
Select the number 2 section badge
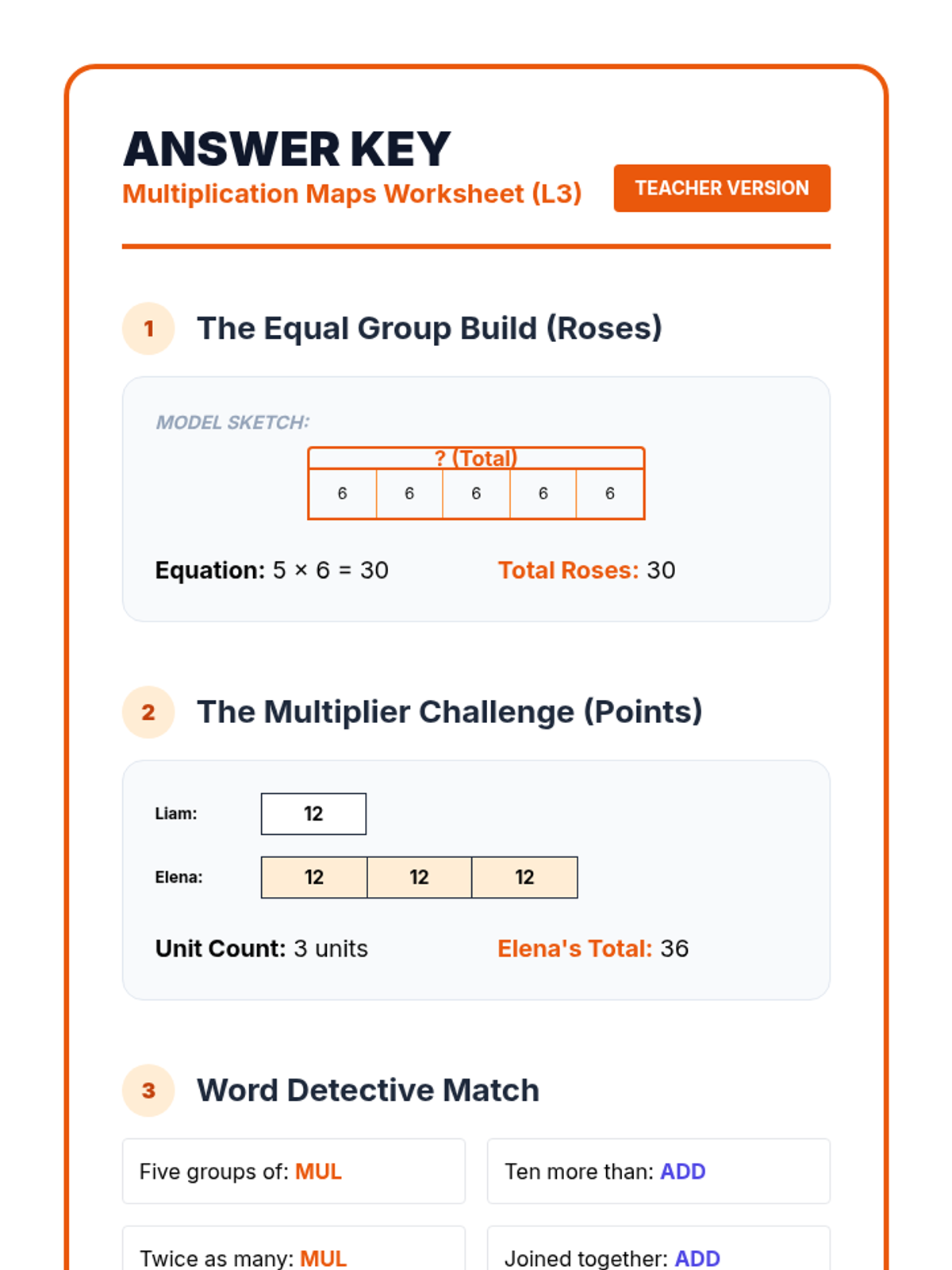(148, 712)
